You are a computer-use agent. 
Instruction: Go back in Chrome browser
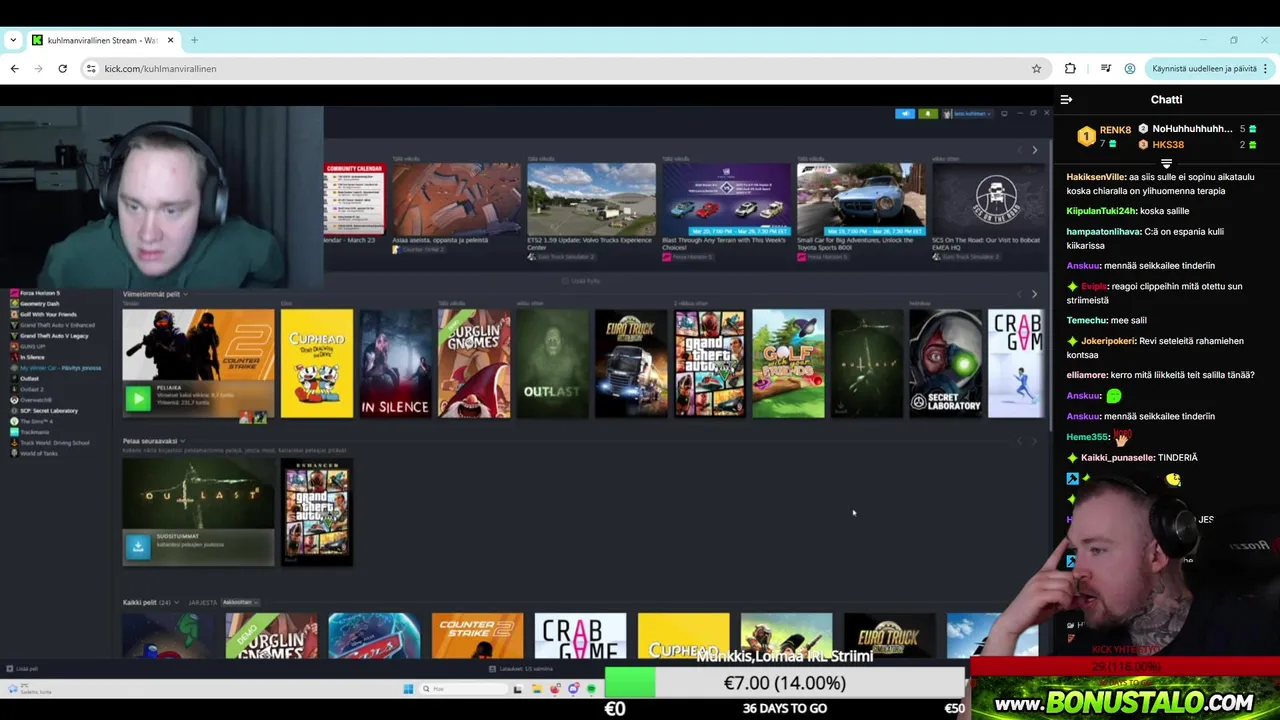[14, 68]
